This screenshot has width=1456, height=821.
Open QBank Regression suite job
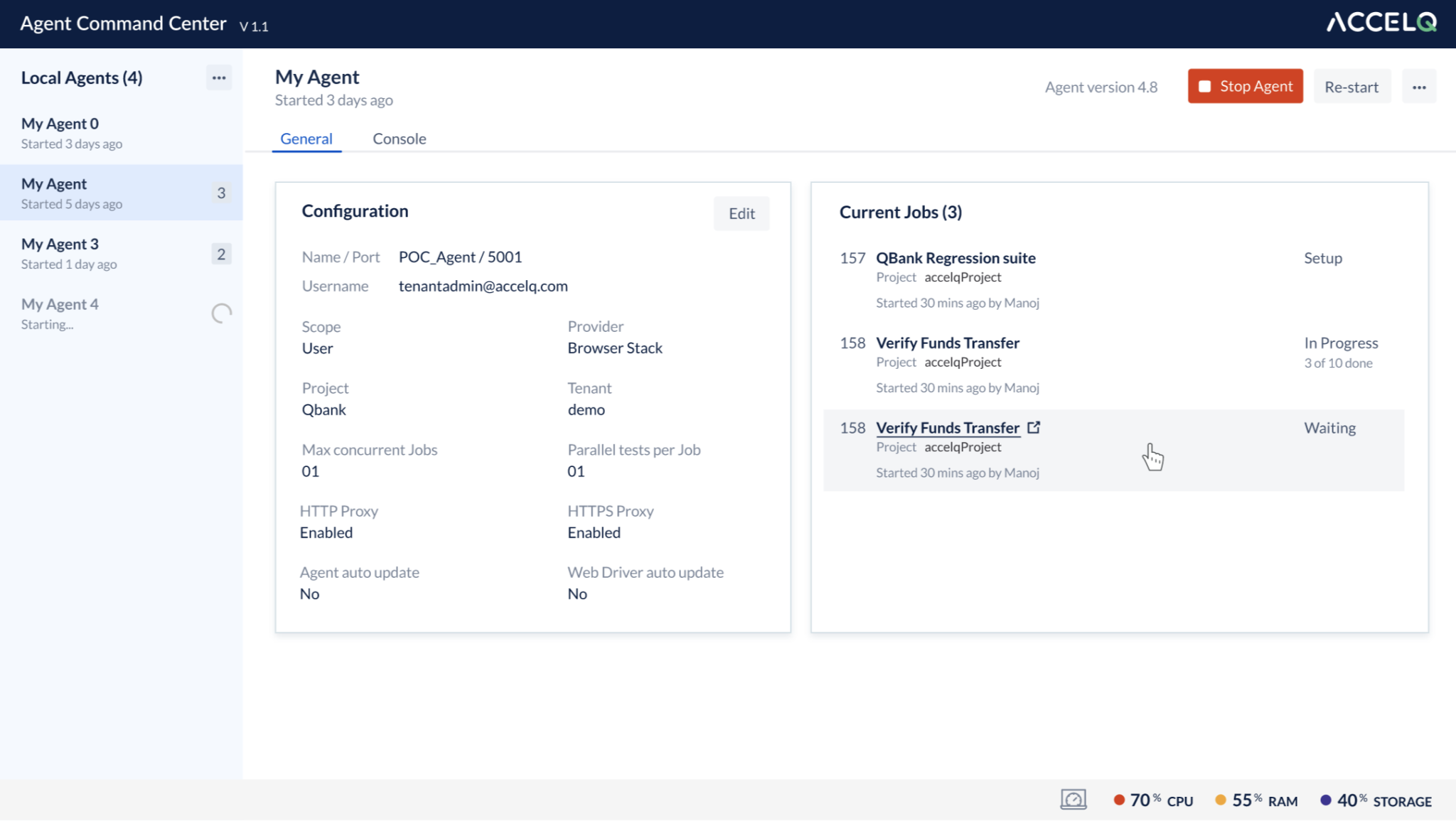pyautogui.click(x=955, y=258)
